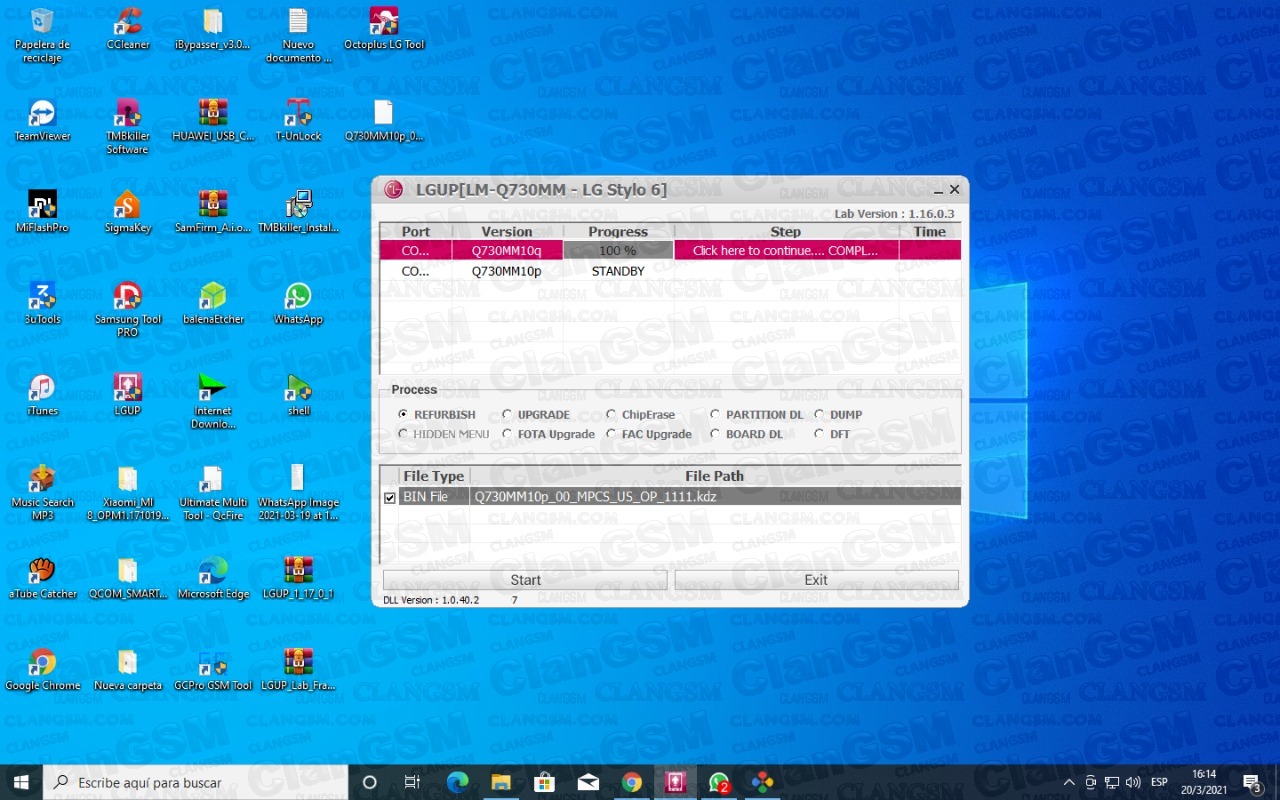The image size is (1280, 800).
Task: Select the REFURBISH process option
Action: click(x=437, y=415)
